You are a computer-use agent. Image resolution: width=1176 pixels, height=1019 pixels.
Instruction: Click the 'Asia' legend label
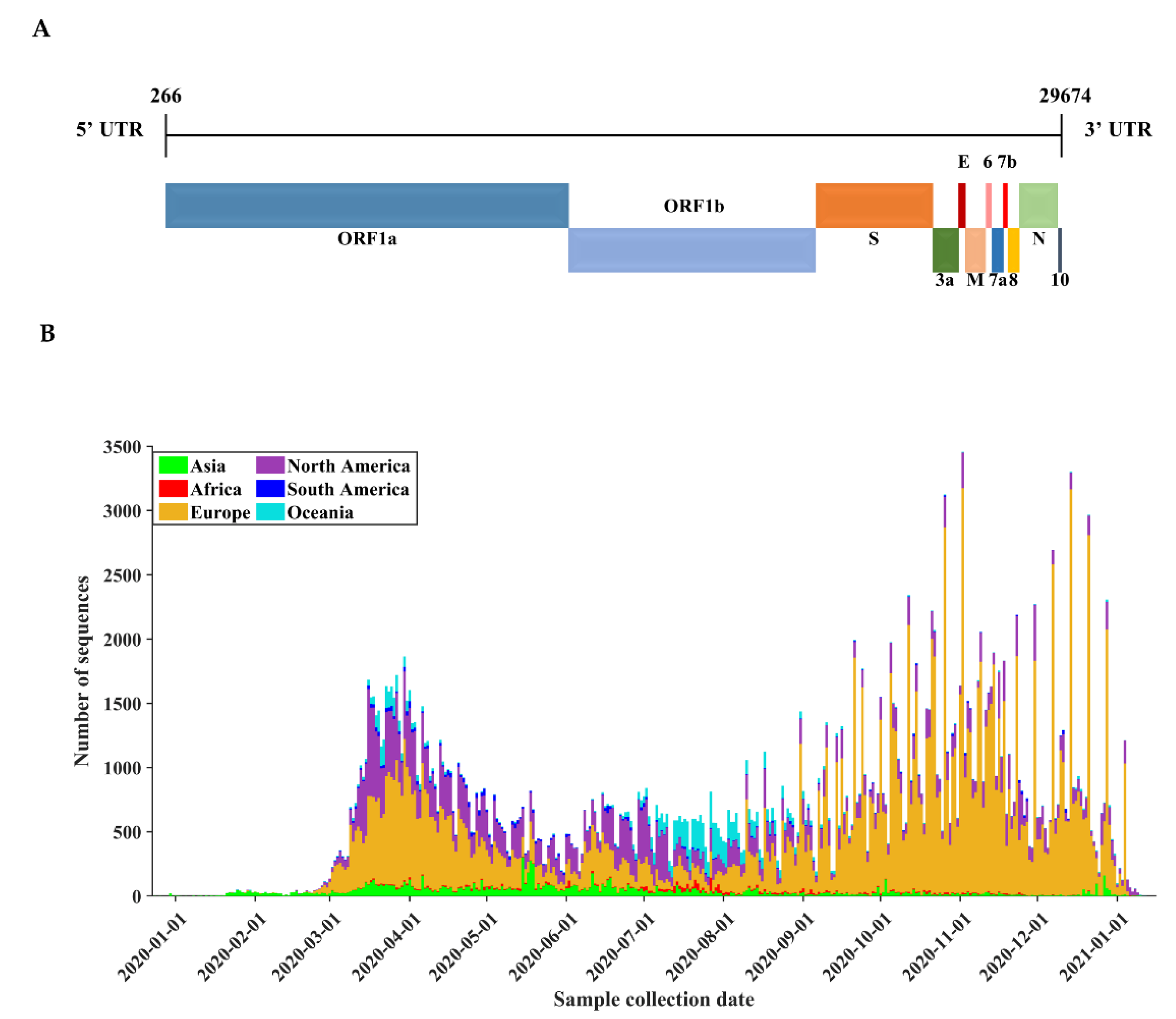208,466
